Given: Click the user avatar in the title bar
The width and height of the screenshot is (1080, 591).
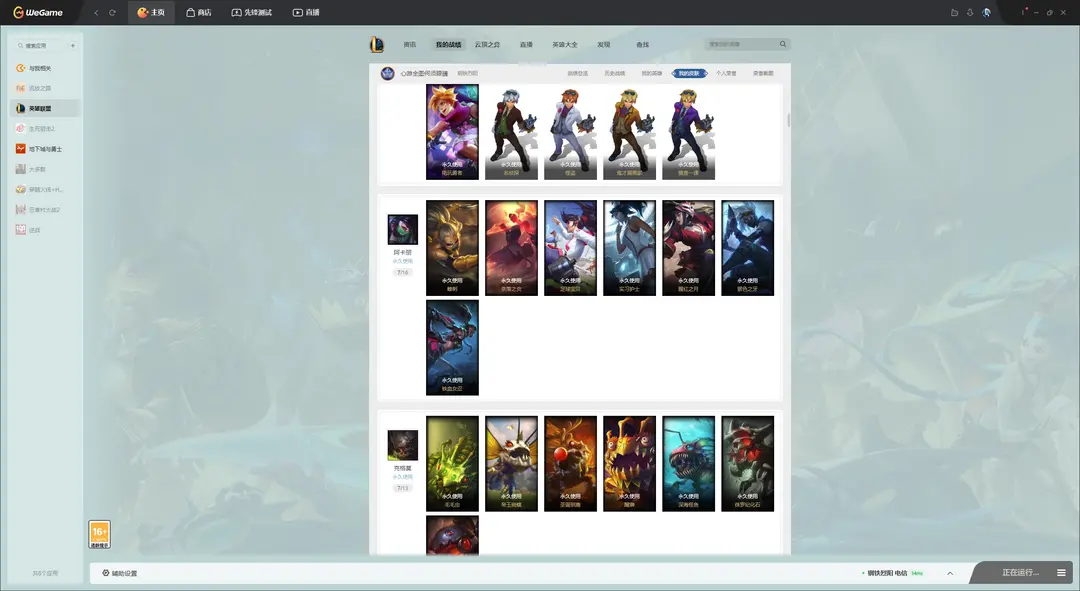Looking at the screenshot, I should [986, 12].
